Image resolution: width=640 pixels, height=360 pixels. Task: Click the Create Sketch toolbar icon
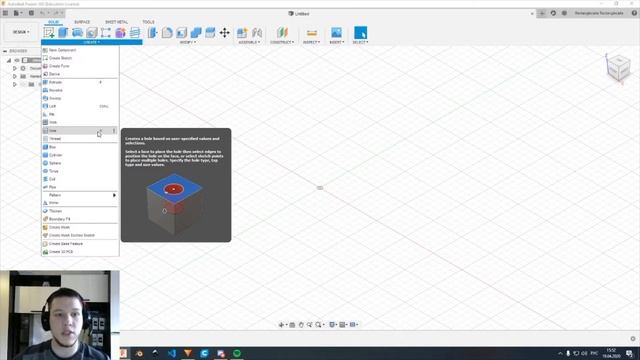(x=49, y=33)
